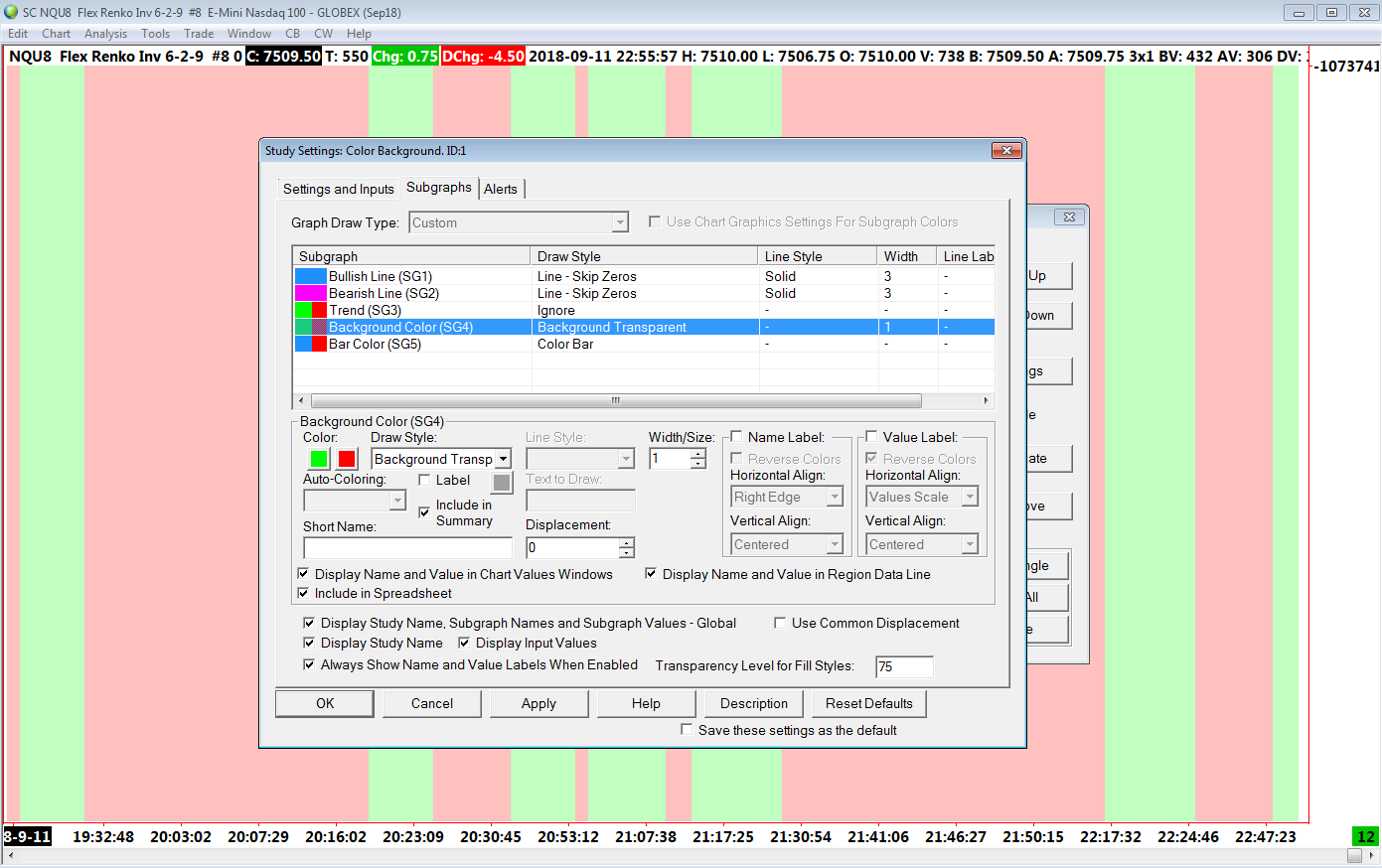This screenshot has width=1382, height=868.
Task: Toggle Use Common Displacement checkbox
Action: (780, 623)
